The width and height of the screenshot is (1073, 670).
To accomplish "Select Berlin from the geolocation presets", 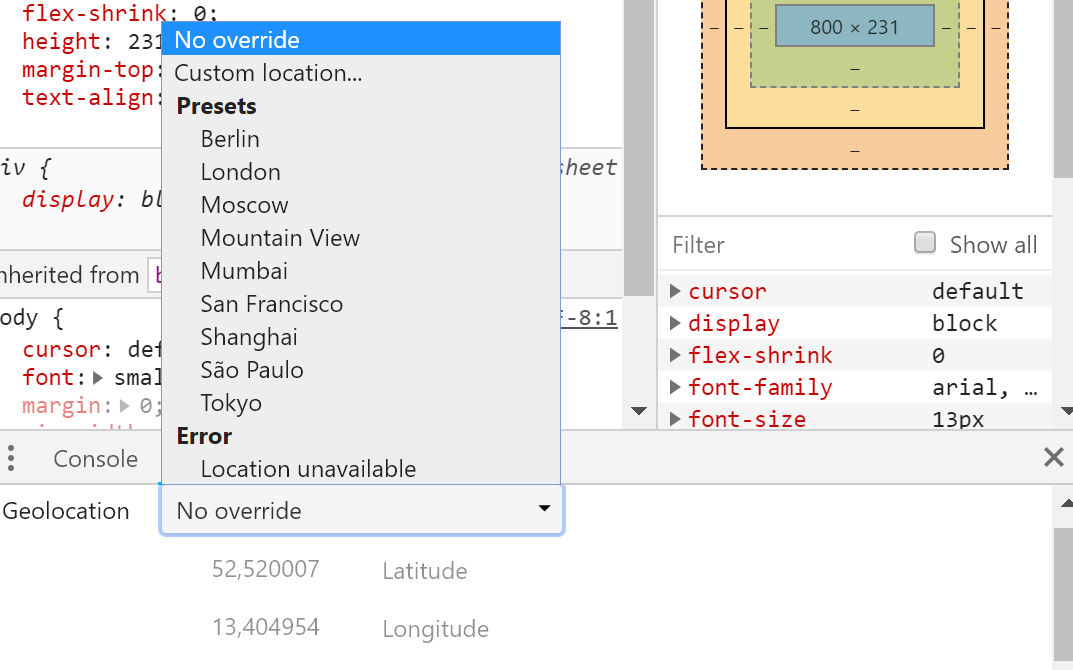I will (230, 139).
